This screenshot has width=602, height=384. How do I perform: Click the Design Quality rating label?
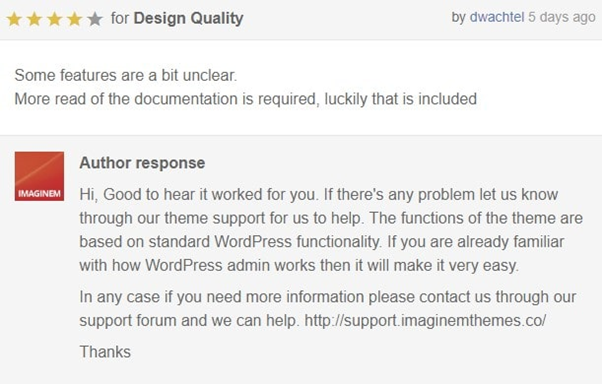(189, 18)
